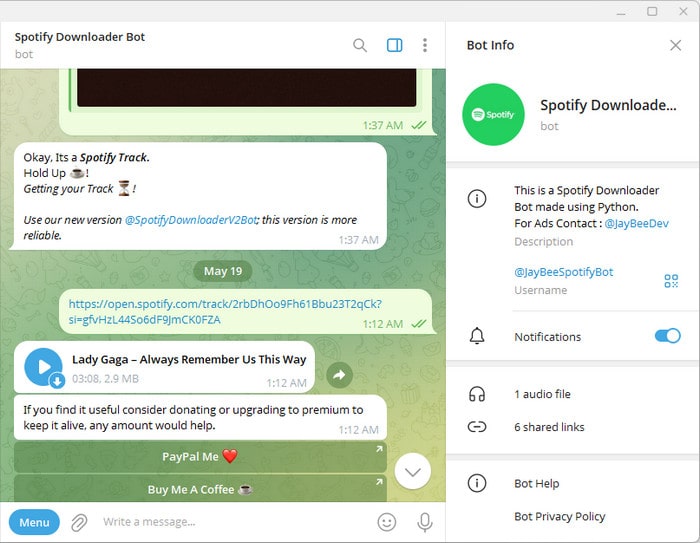Open the @SpotifyDownloaderV2Bot mention link

point(191,220)
